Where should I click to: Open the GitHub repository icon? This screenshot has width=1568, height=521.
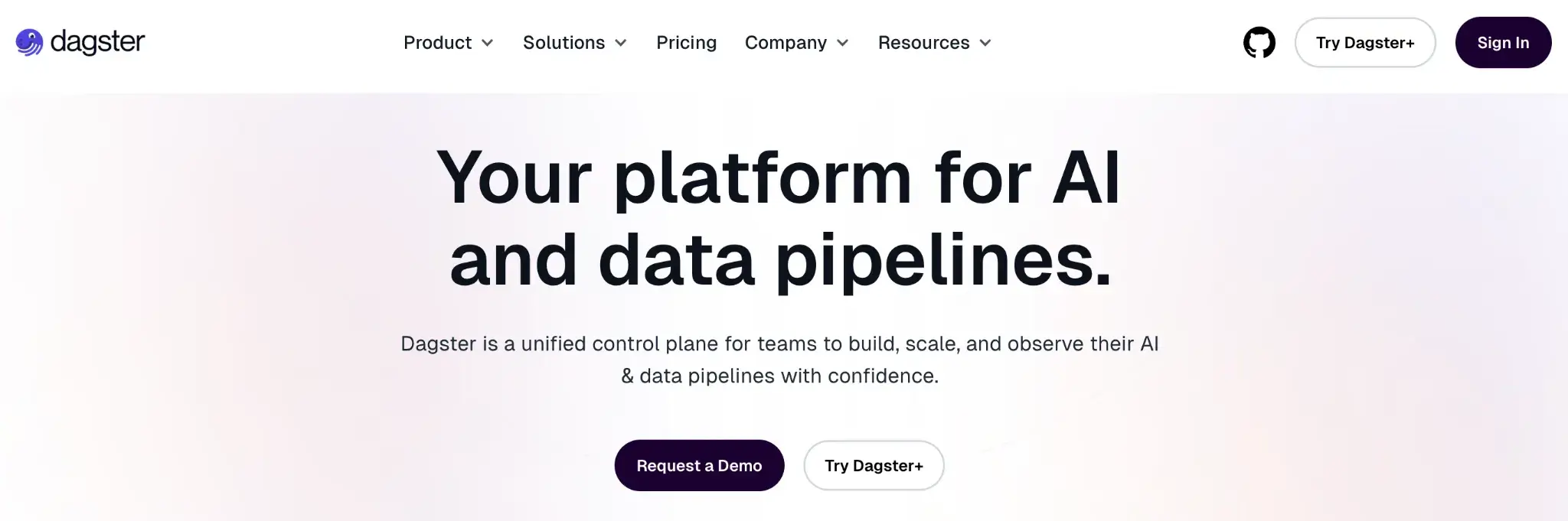[x=1259, y=43]
